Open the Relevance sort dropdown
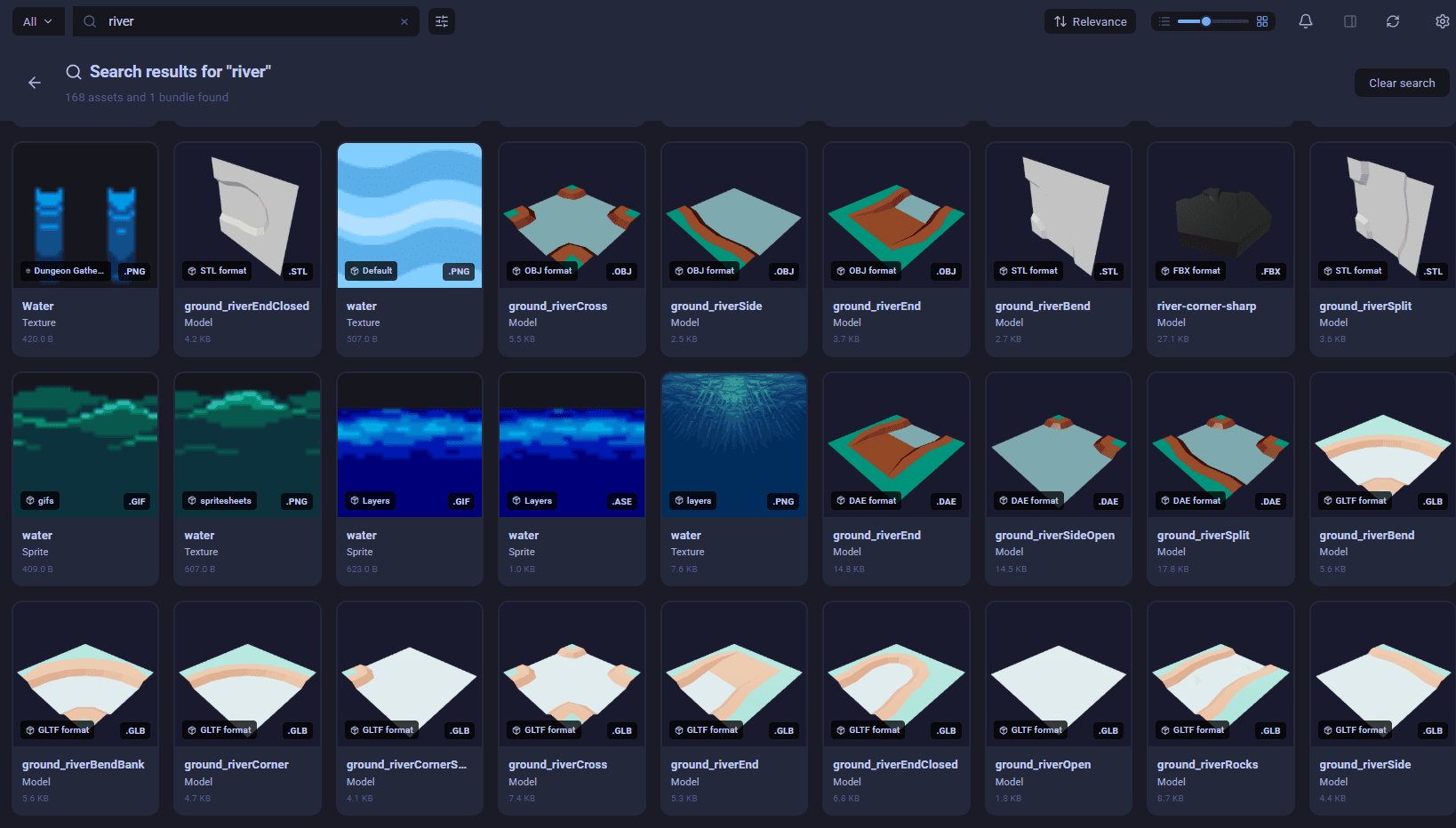 click(x=1090, y=21)
